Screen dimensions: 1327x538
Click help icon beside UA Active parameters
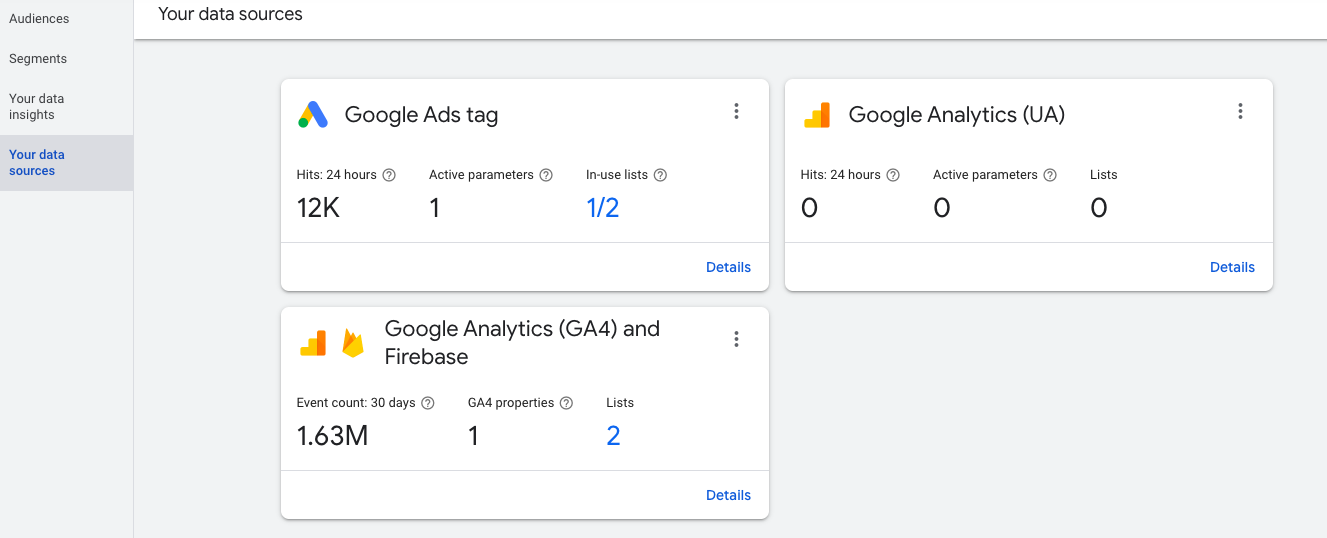click(x=1050, y=175)
